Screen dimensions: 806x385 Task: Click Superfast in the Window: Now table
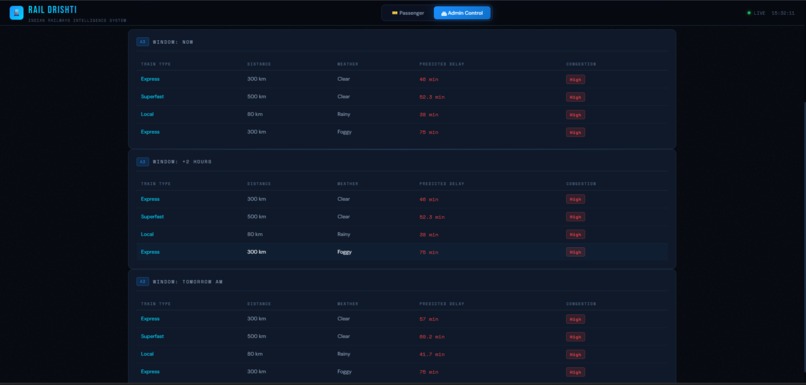[x=152, y=97]
